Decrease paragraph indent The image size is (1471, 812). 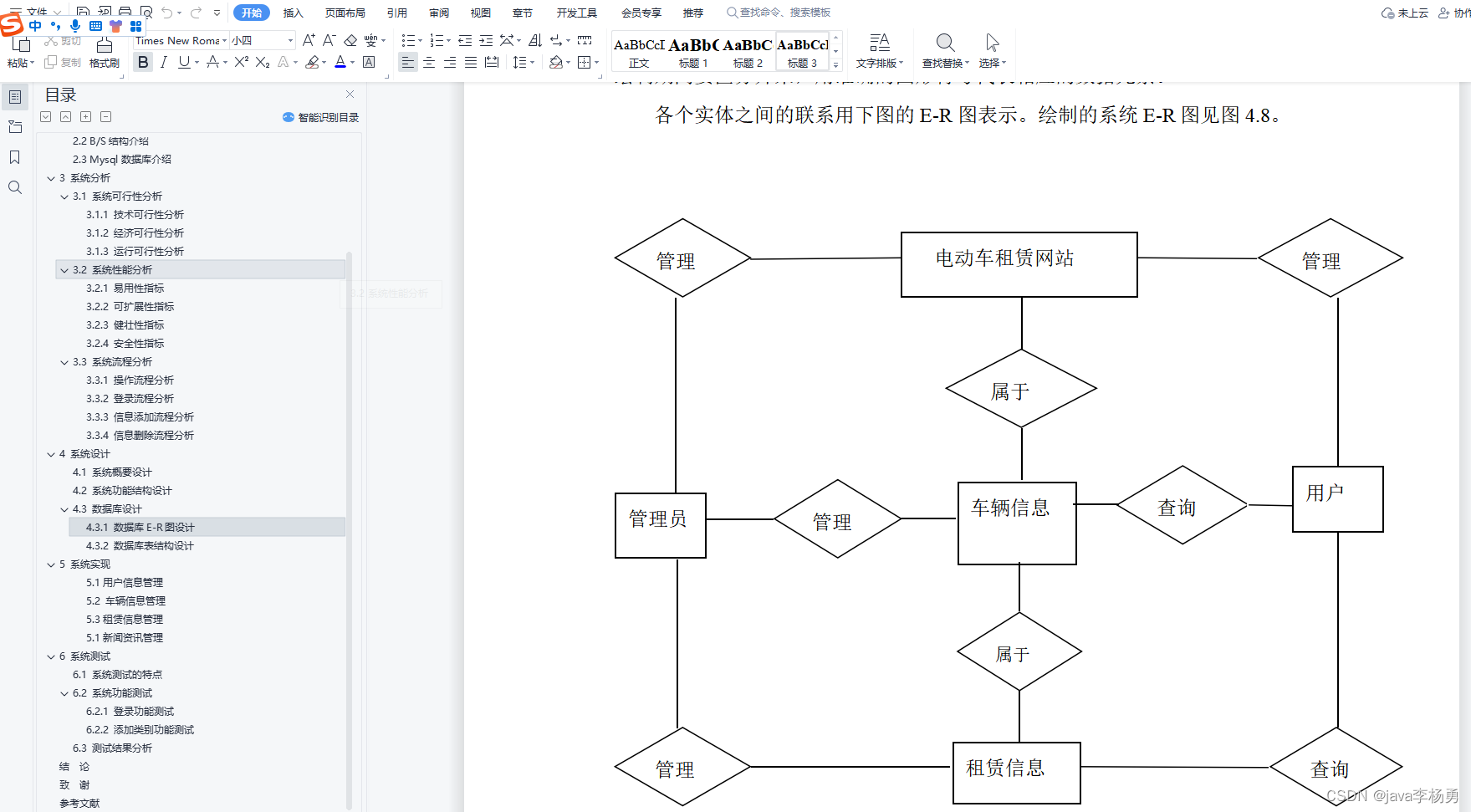[465, 40]
